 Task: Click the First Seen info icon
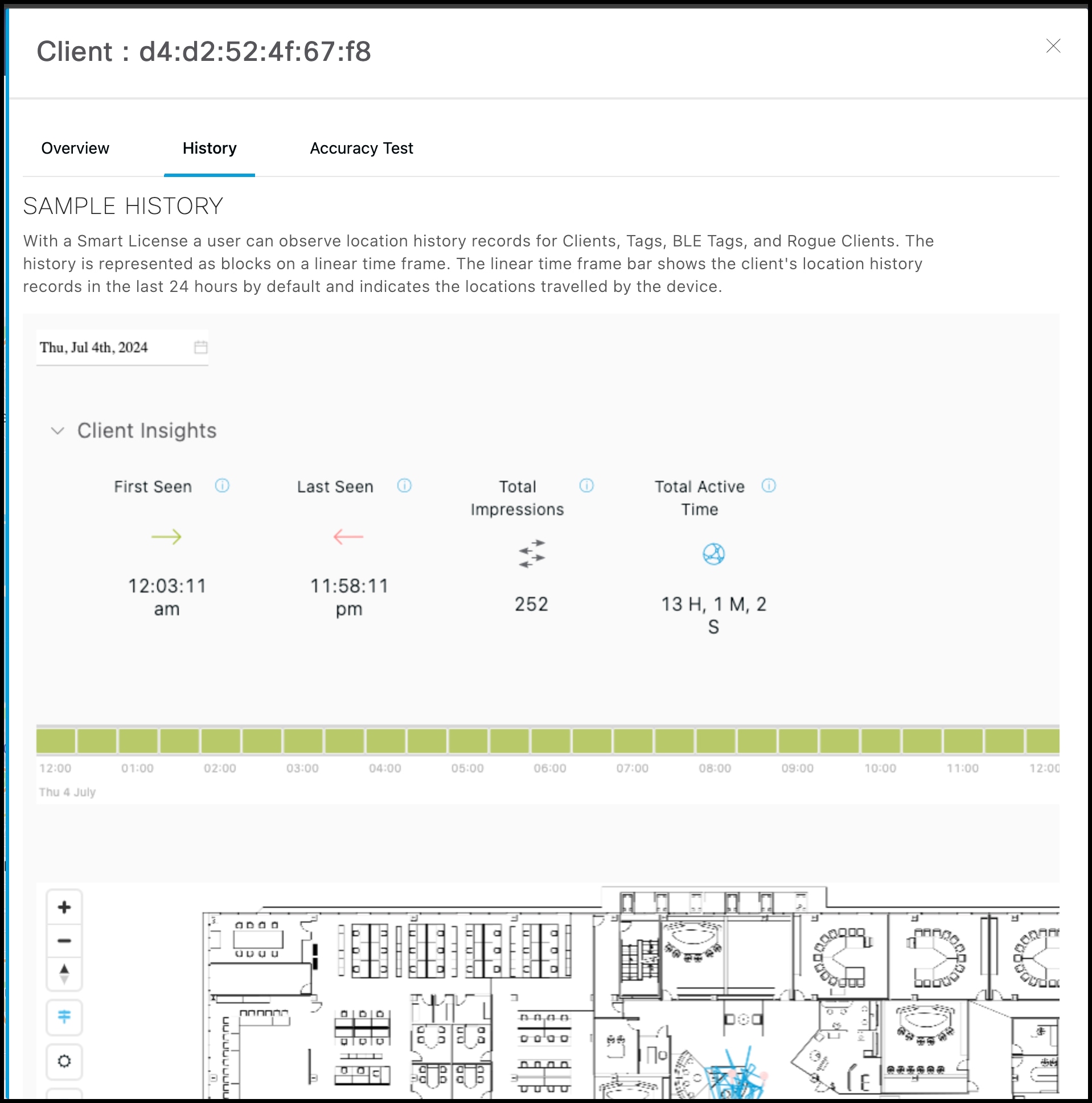[222, 486]
